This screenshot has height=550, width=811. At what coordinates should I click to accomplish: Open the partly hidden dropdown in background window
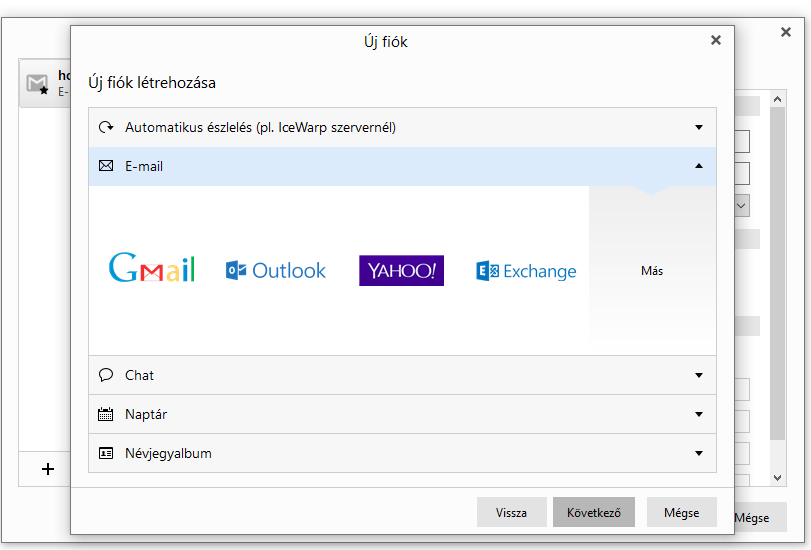(742, 206)
